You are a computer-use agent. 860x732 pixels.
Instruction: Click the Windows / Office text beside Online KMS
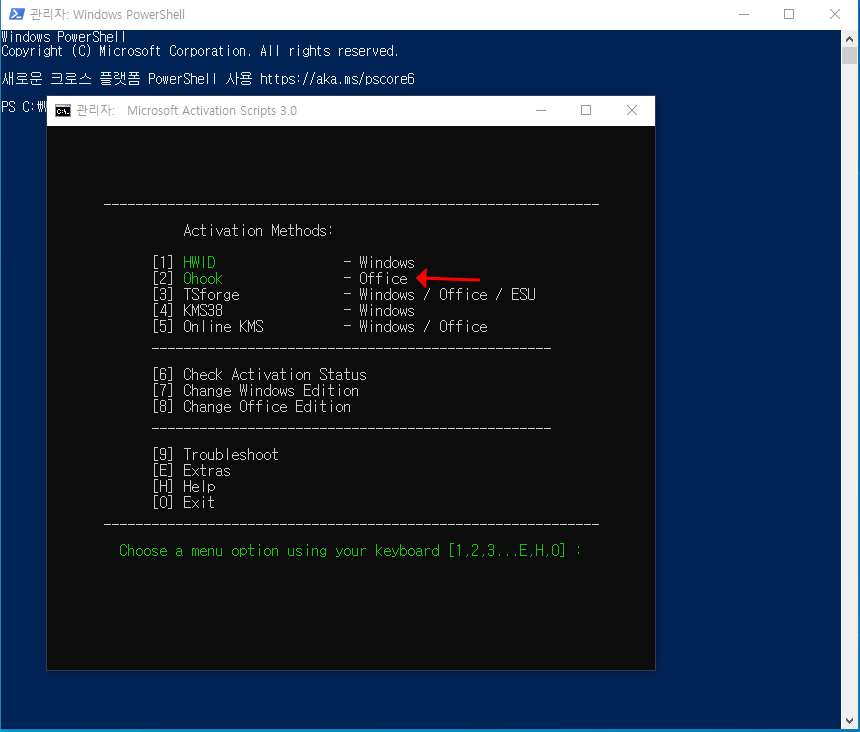tap(423, 327)
